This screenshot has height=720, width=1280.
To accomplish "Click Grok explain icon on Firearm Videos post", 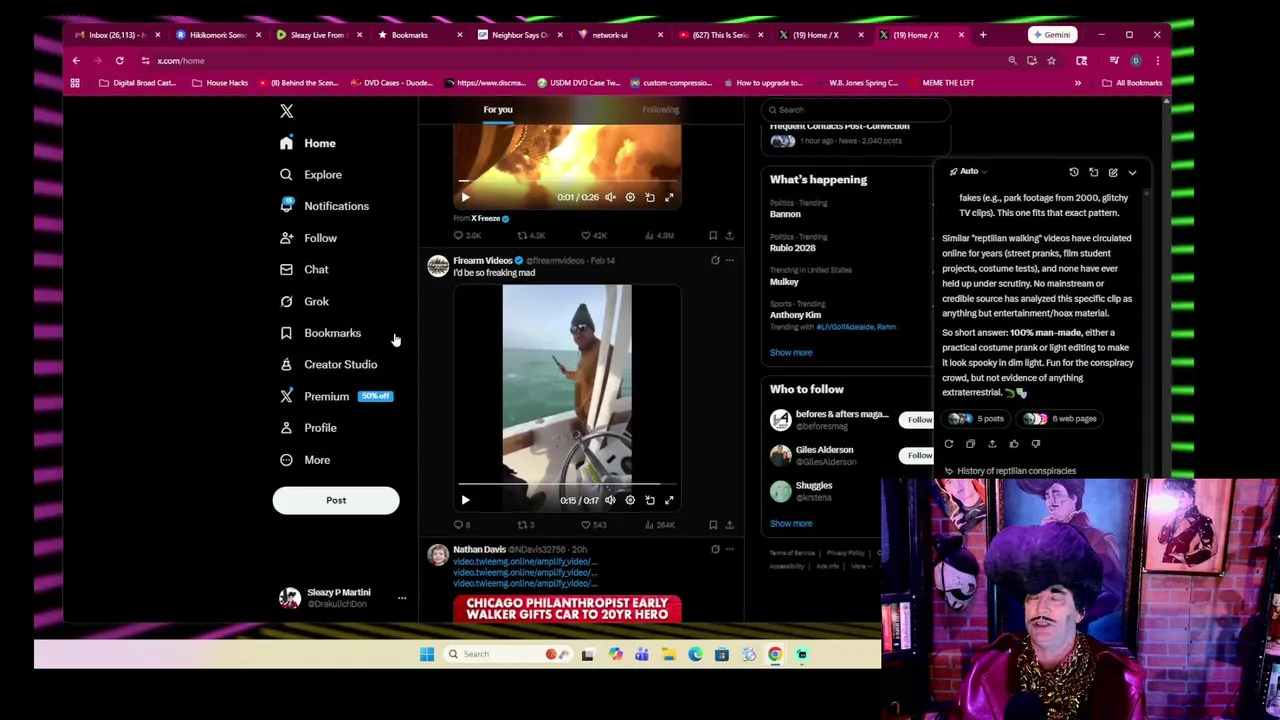I will point(715,260).
